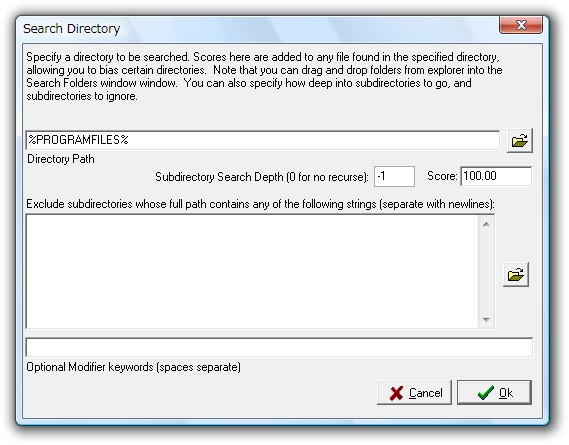The height and width of the screenshot is (445, 569).
Task: Click folder icon next to the exclusion list
Action: [x=516, y=274]
